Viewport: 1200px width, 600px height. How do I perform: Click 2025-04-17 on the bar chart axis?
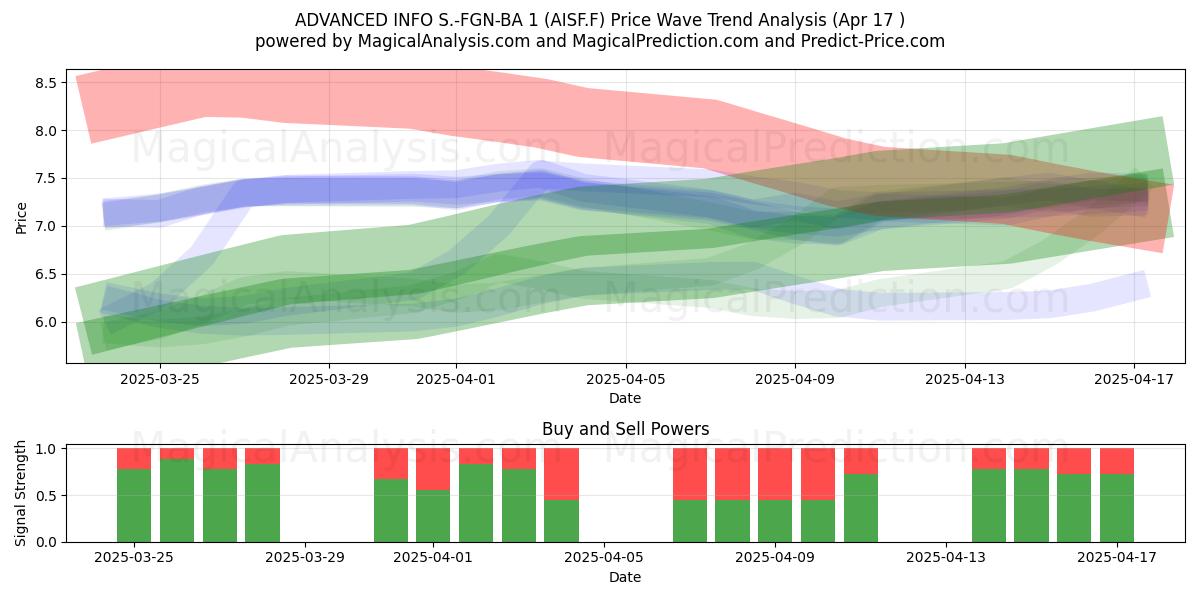coord(1117,558)
